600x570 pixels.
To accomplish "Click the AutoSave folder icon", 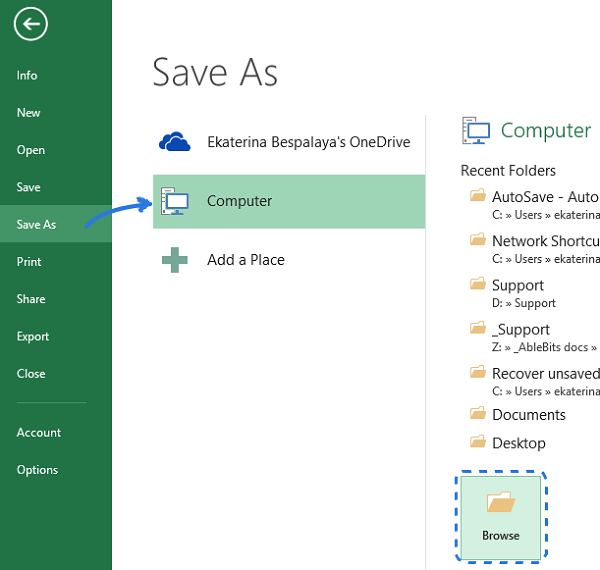I will (x=477, y=197).
